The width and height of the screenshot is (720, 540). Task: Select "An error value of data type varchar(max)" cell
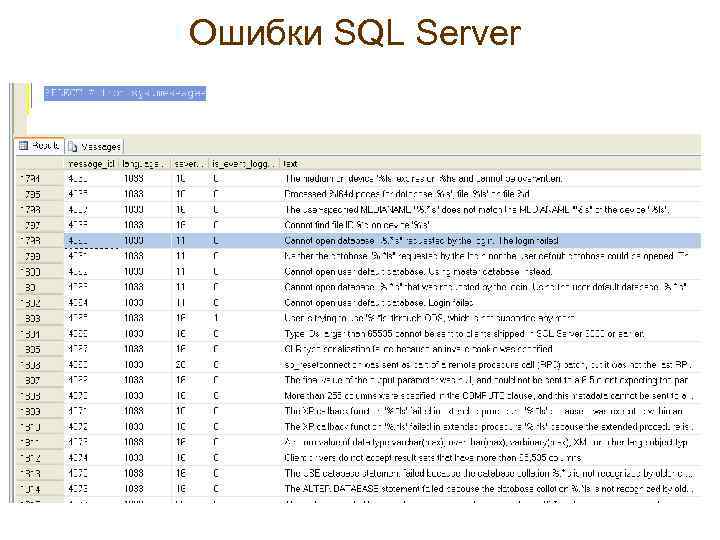point(490,442)
